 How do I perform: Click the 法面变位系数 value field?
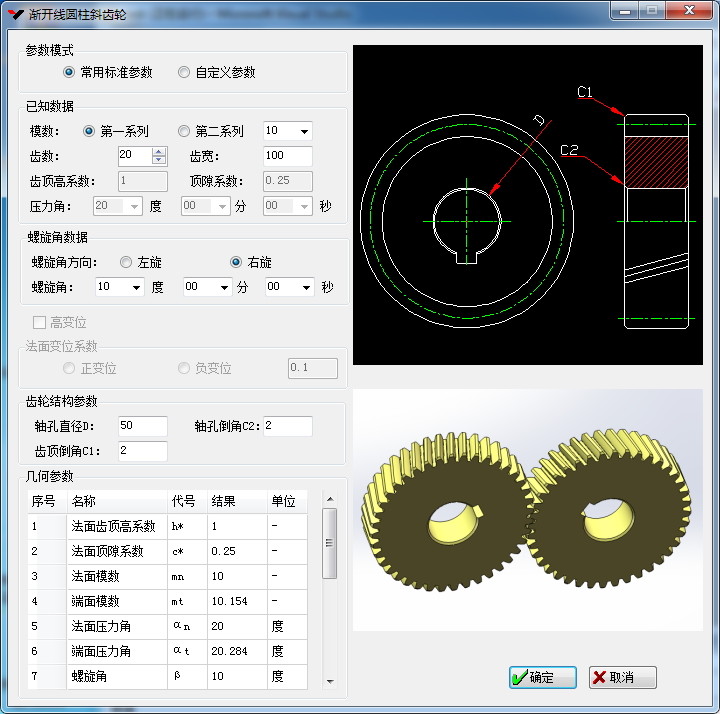tap(313, 368)
